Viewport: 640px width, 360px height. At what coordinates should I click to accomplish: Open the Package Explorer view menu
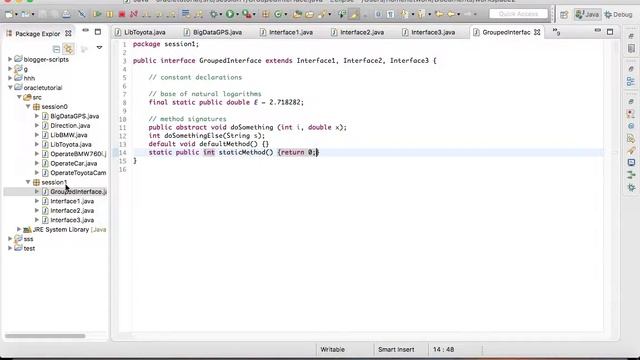coord(99,48)
